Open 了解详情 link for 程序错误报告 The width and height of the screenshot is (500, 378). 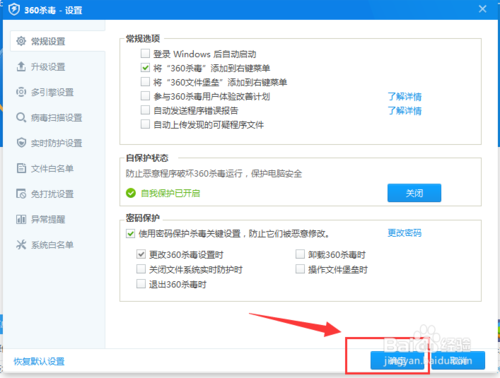404,110
